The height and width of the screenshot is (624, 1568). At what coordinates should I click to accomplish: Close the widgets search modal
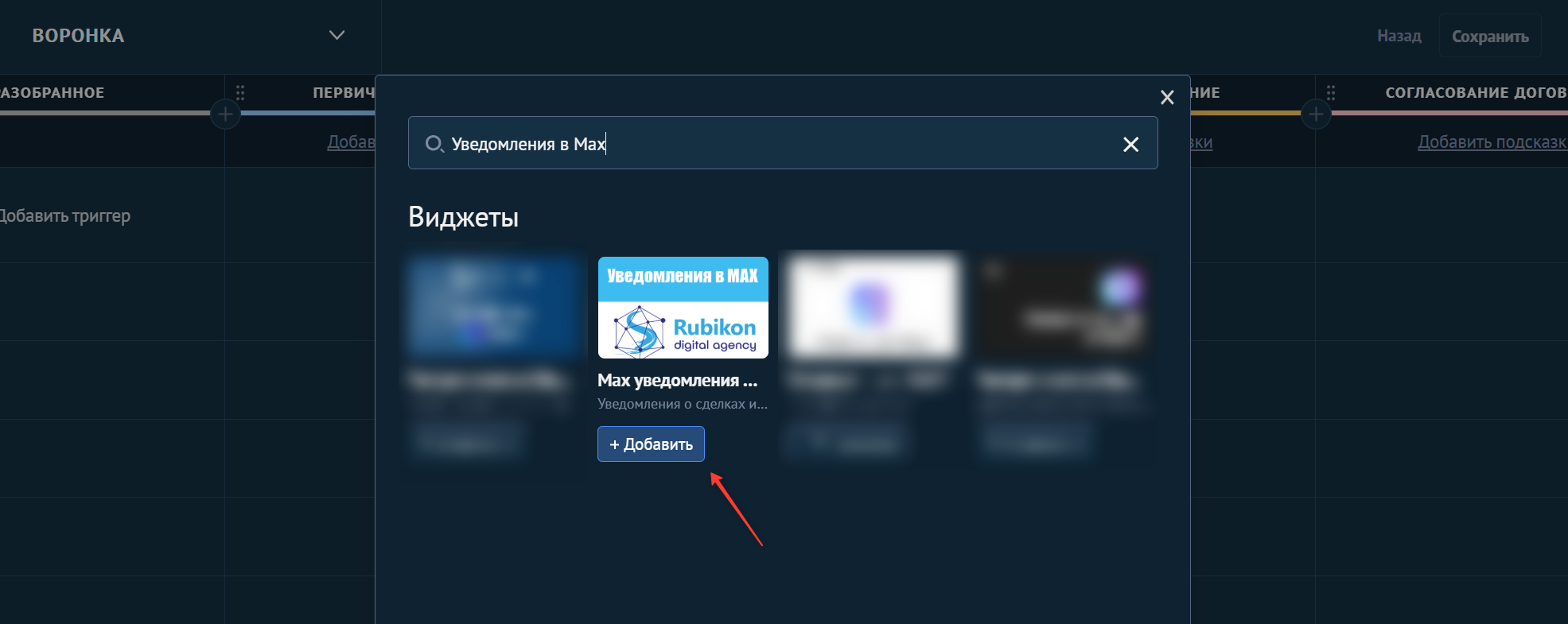[1167, 97]
